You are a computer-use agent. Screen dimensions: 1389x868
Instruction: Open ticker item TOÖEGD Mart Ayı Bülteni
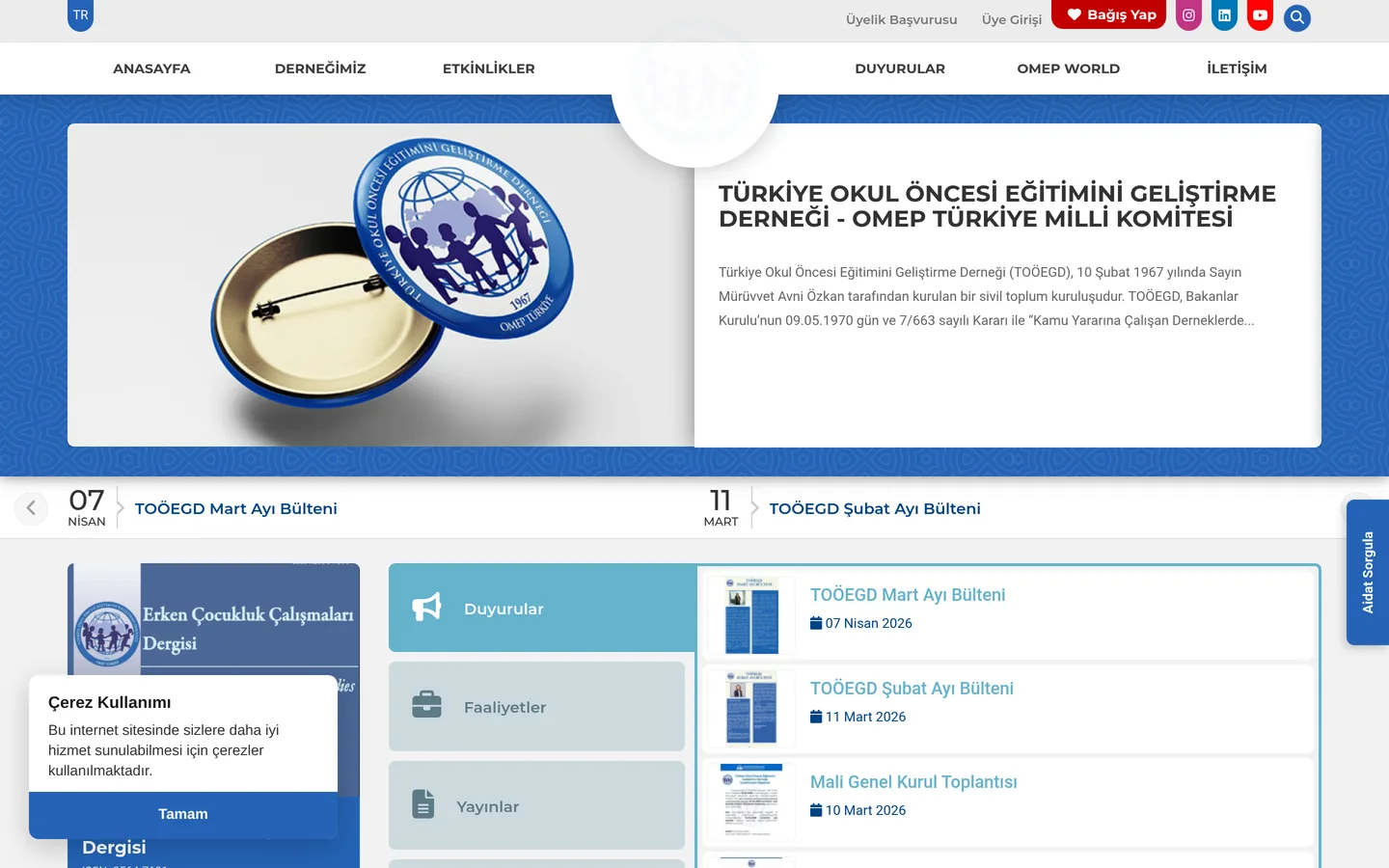click(236, 508)
